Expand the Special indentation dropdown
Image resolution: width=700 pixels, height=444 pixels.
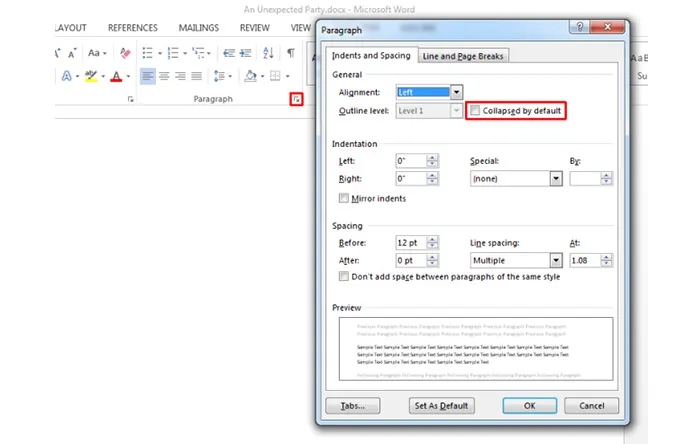[x=555, y=179]
